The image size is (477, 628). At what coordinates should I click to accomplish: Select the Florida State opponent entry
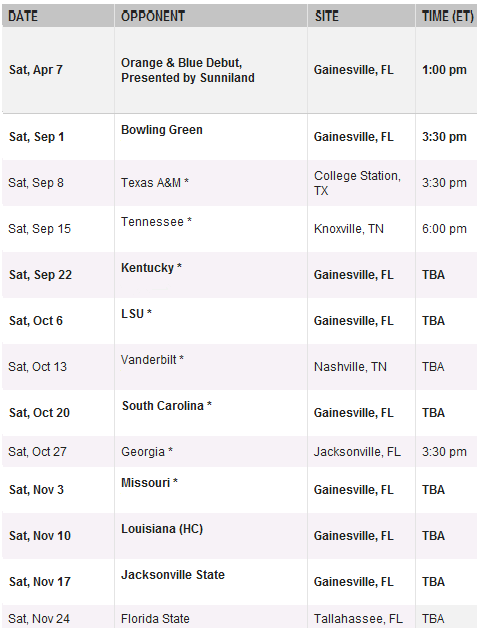[155, 619]
